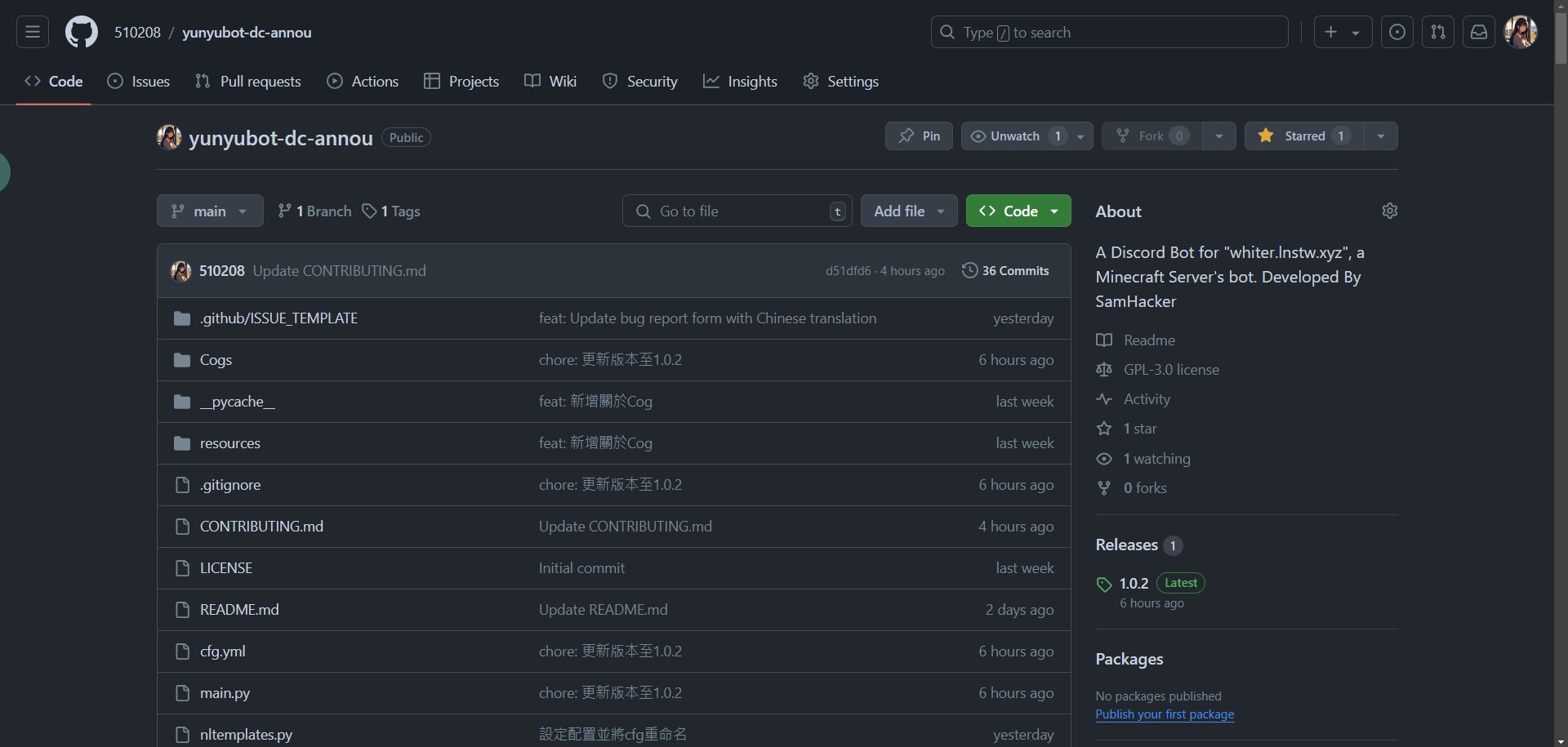
Task: Open the About section settings gear
Action: [1390, 211]
